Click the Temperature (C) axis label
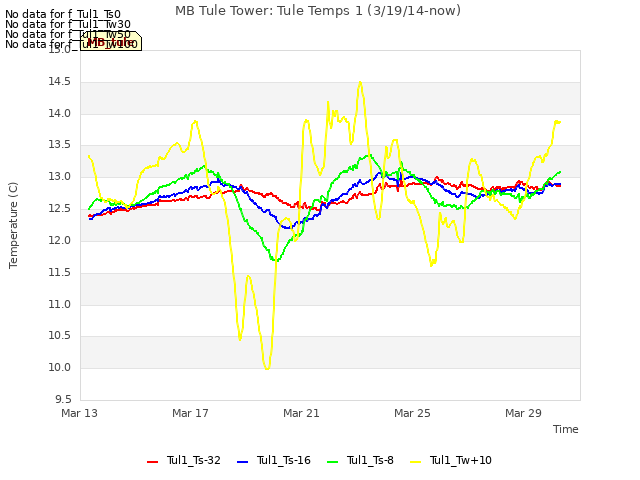640x480 pixels. [x=13, y=225]
